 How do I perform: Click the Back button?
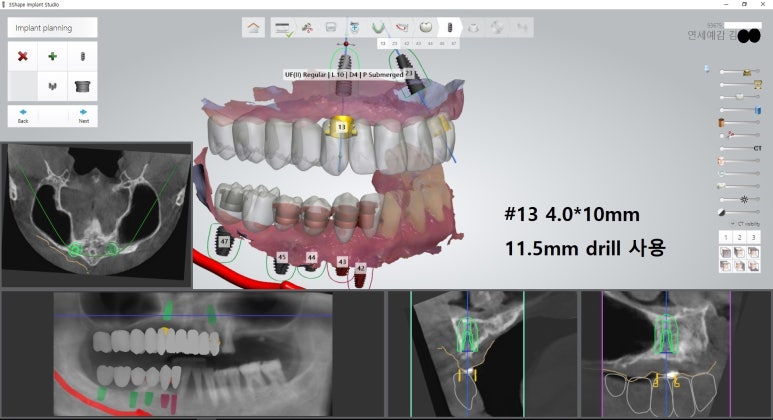pyautogui.click(x=22, y=115)
